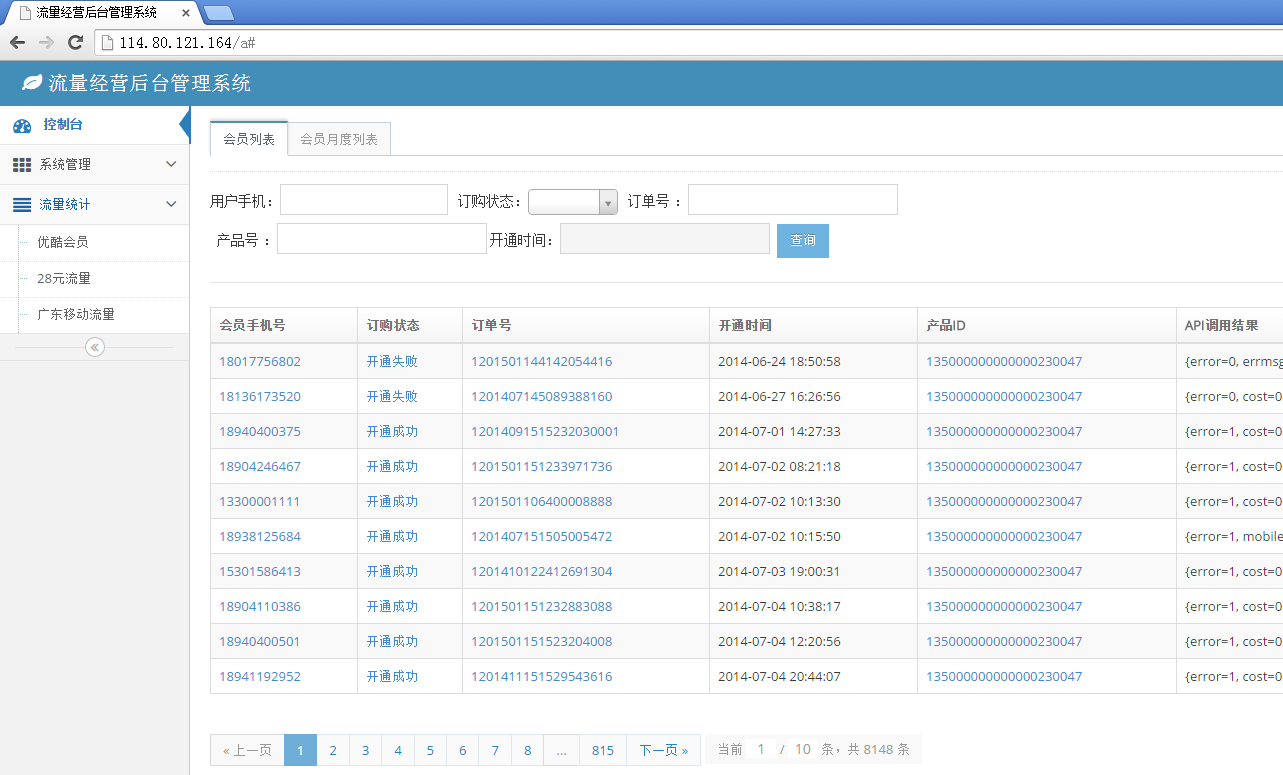Open 广东移动流量 submenu item
The width and height of the screenshot is (1283, 775).
(76, 314)
